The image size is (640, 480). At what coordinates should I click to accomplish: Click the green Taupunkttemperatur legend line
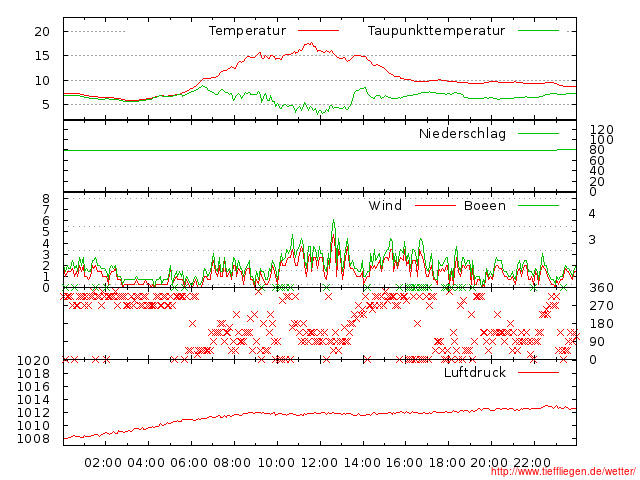[538, 31]
